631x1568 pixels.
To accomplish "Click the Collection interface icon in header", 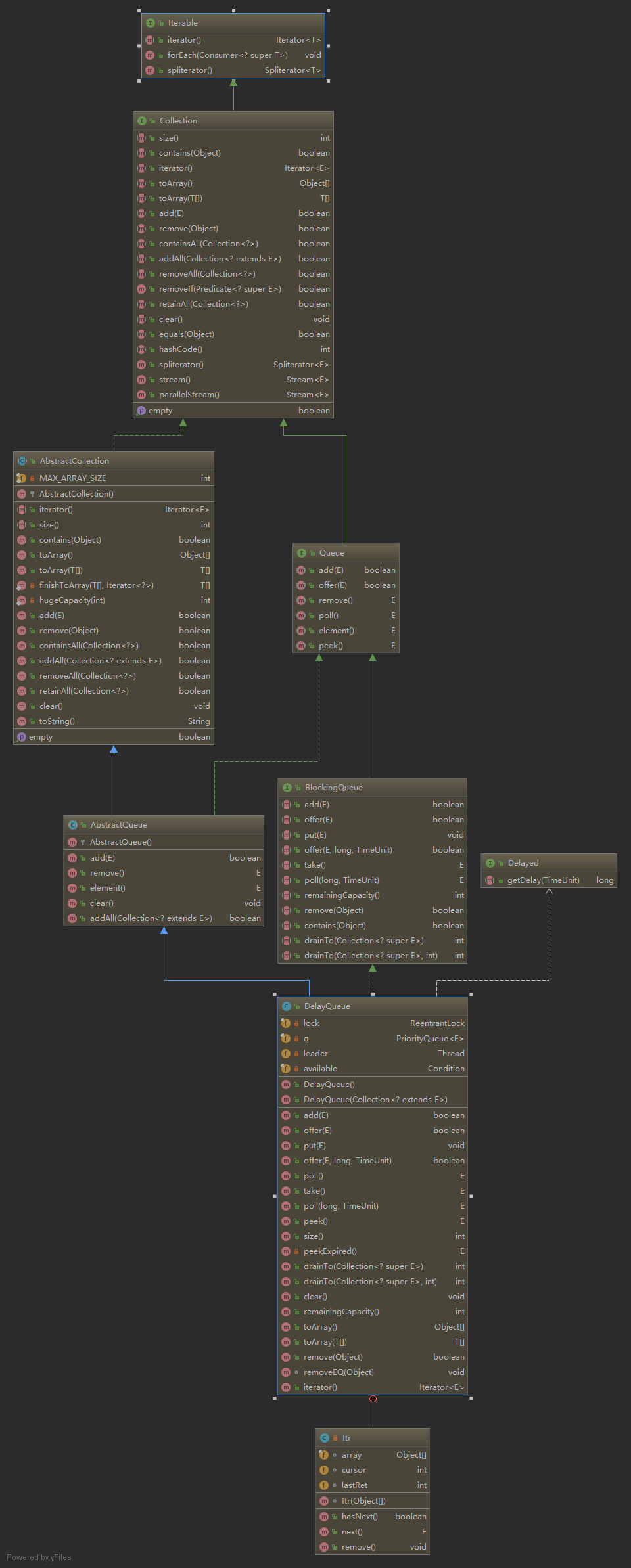I will tap(142, 121).
